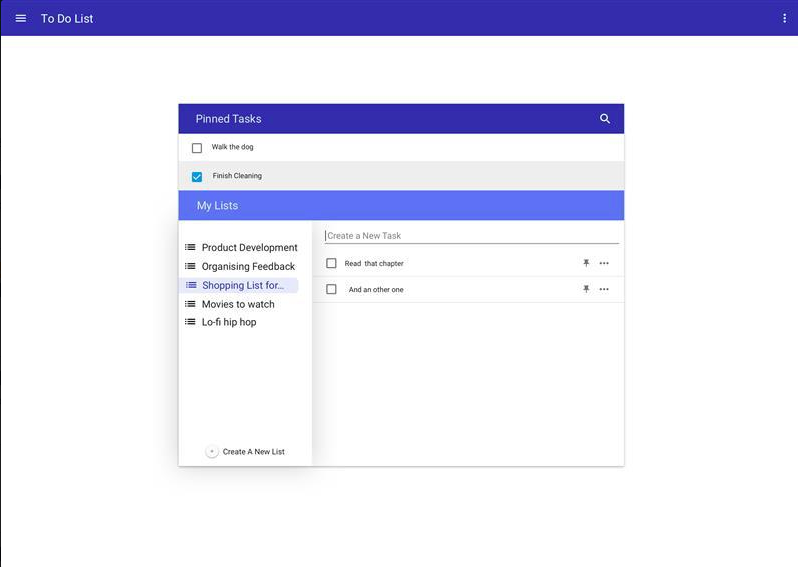Screen dimensions: 798x567
Task: Tick the 'And an other one' checkbox
Action: 331,289
